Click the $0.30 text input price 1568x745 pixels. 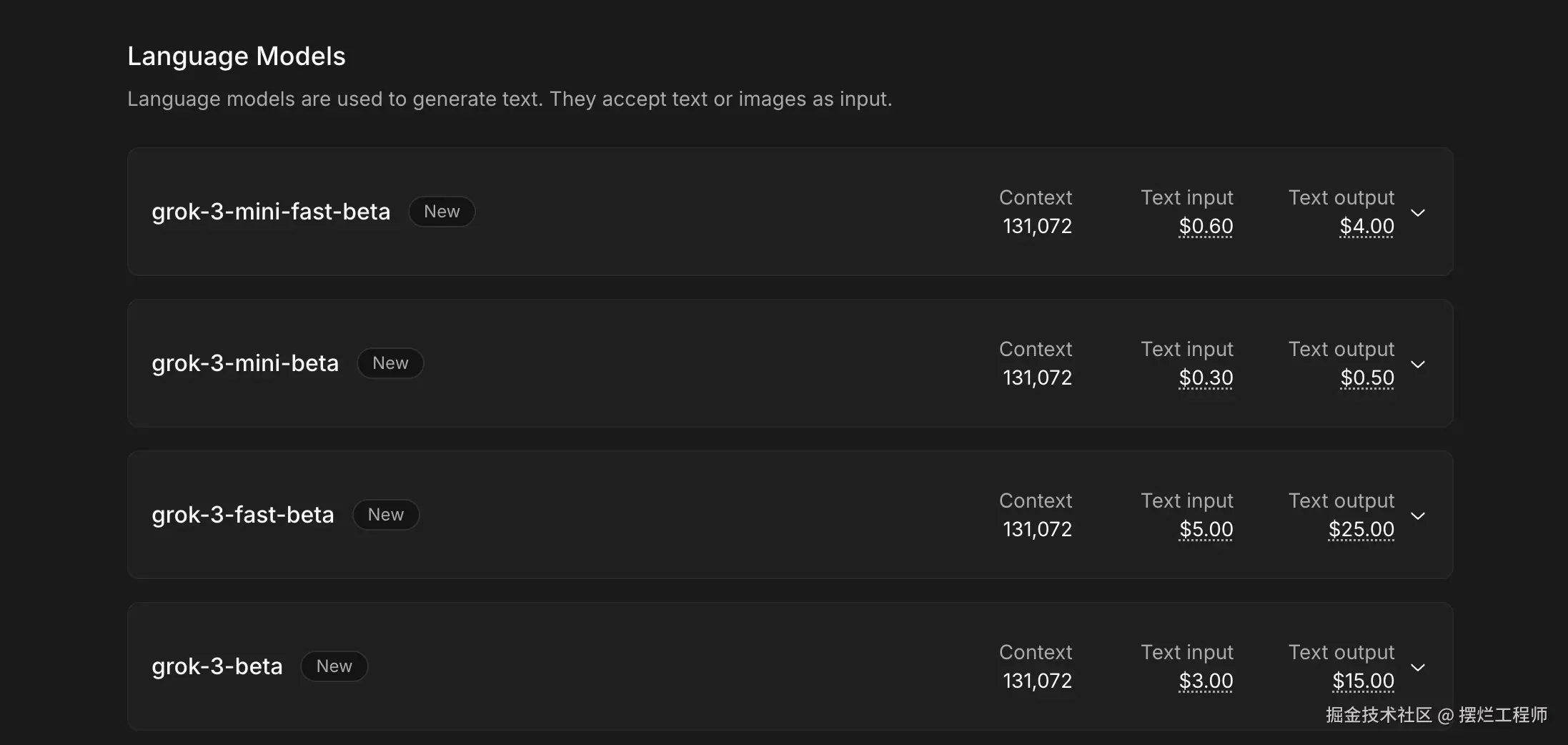pyautogui.click(x=1206, y=378)
